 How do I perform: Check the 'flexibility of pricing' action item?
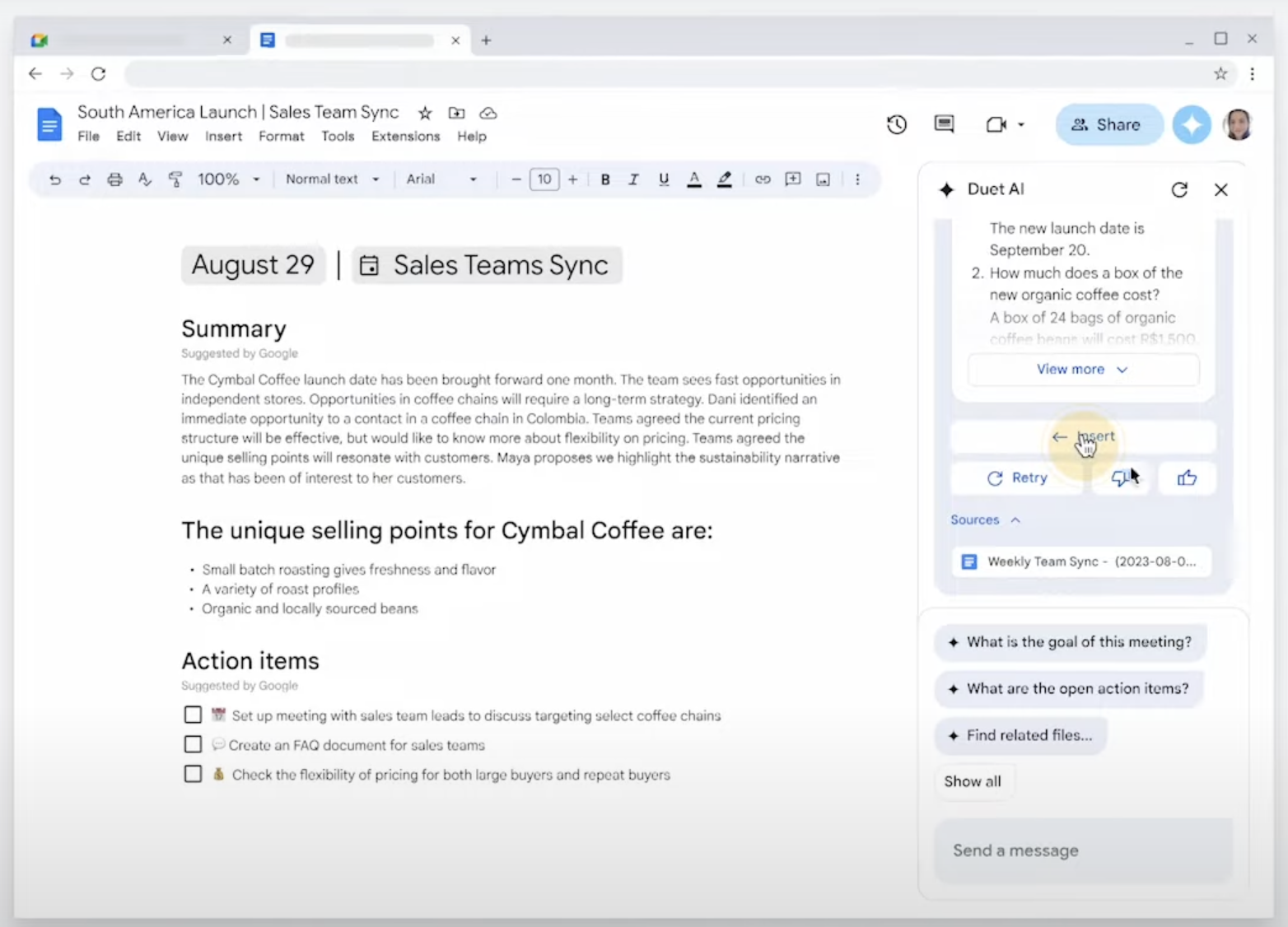[193, 774]
